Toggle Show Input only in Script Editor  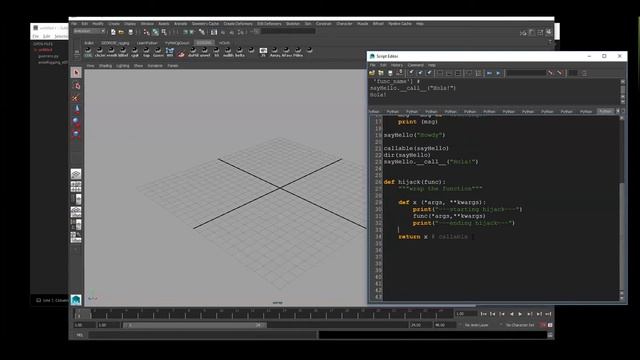coord(449,73)
